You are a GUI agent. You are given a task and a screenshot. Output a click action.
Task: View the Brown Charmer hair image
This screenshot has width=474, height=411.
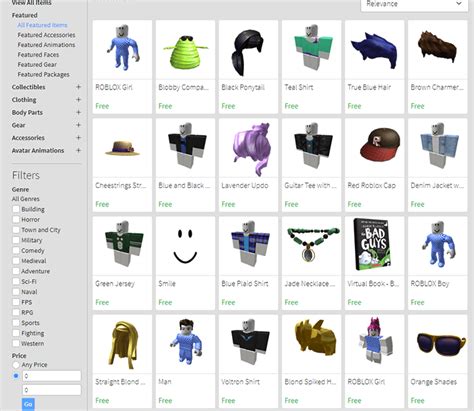tap(437, 50)
